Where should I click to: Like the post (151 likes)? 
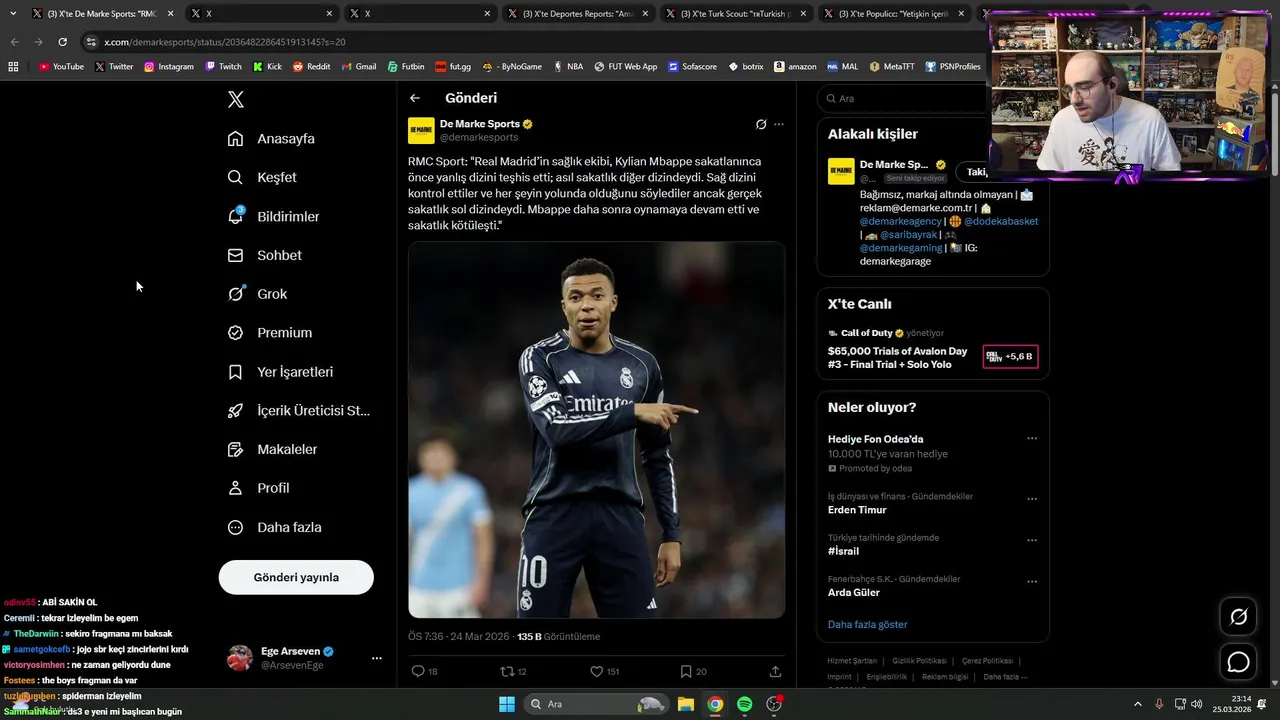click(x=604, y=672)
